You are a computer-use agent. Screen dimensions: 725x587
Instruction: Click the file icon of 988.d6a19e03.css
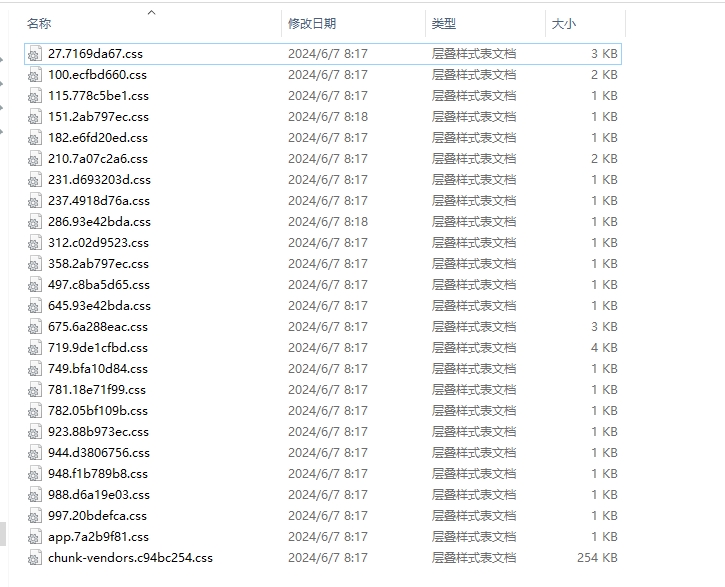tap(34, 495)
